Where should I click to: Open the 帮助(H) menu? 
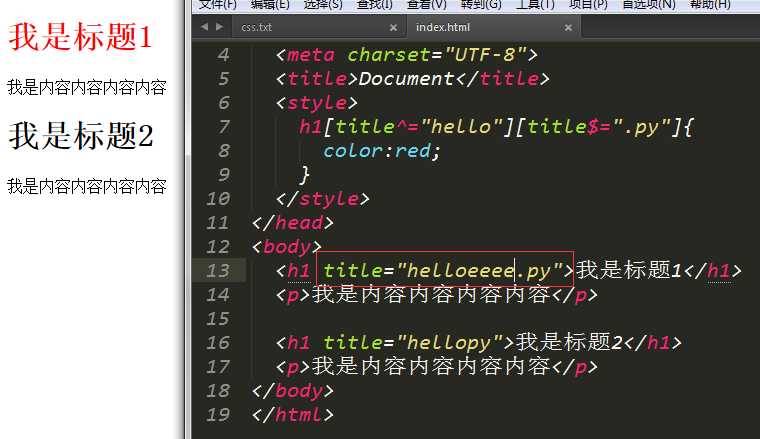(710, 4)
